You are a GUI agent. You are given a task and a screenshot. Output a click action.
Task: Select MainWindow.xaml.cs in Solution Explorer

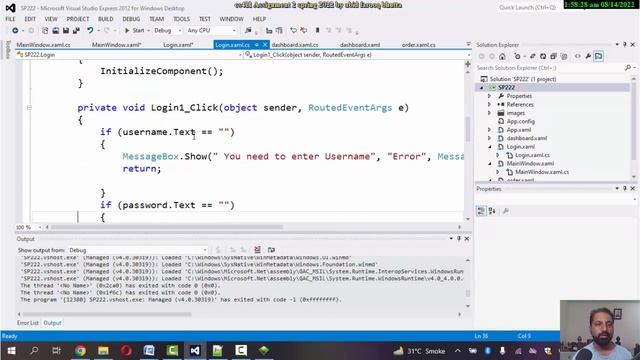(x=542, y=172)
